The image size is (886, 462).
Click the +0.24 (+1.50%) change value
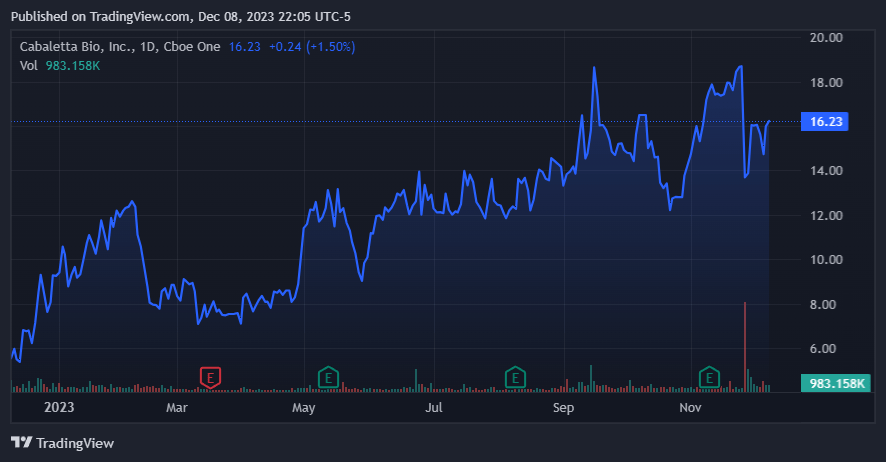(312, 47)
